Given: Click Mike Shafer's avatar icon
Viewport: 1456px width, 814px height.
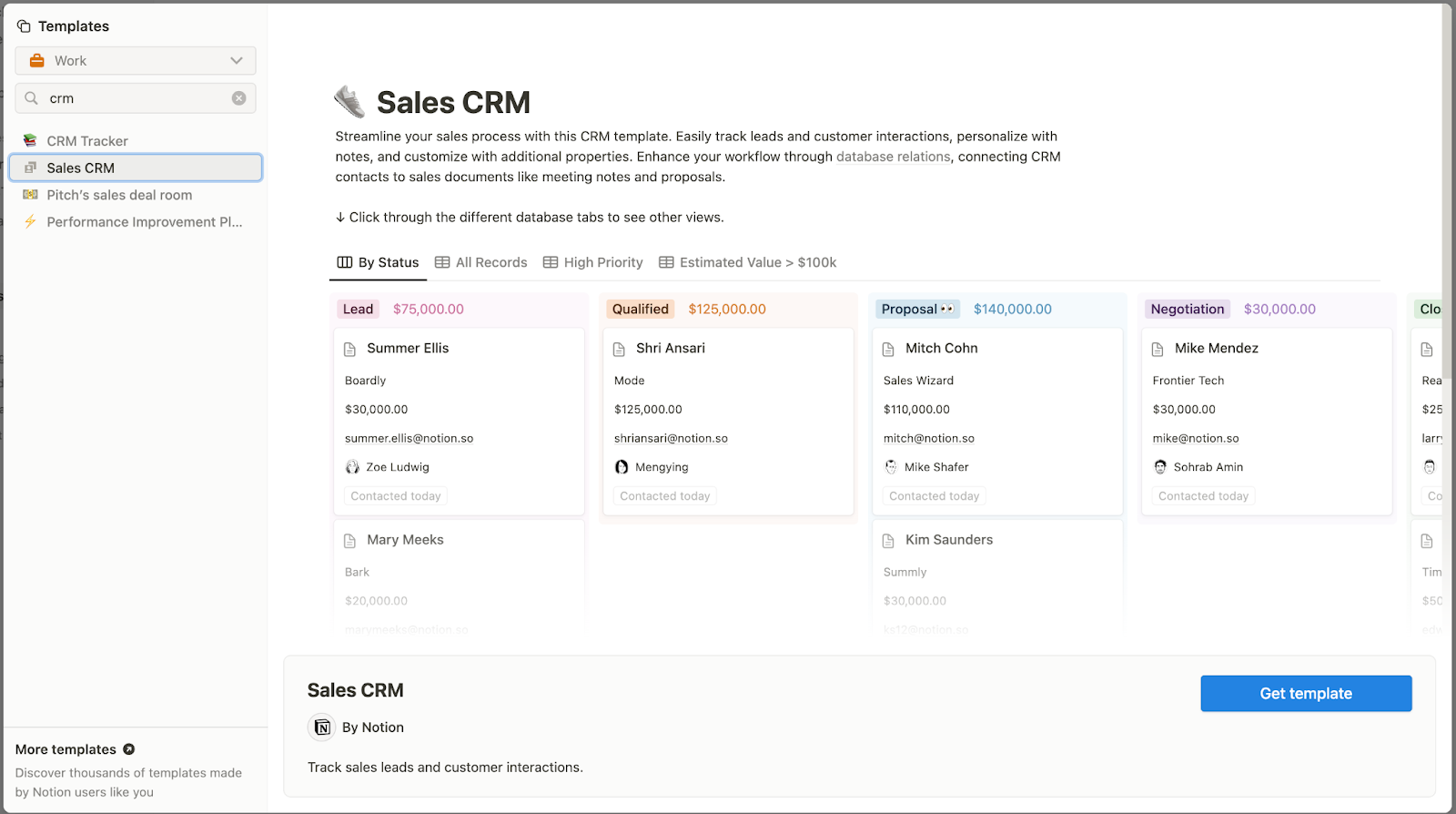Looking at the screenshot, I should coord(891,467).
